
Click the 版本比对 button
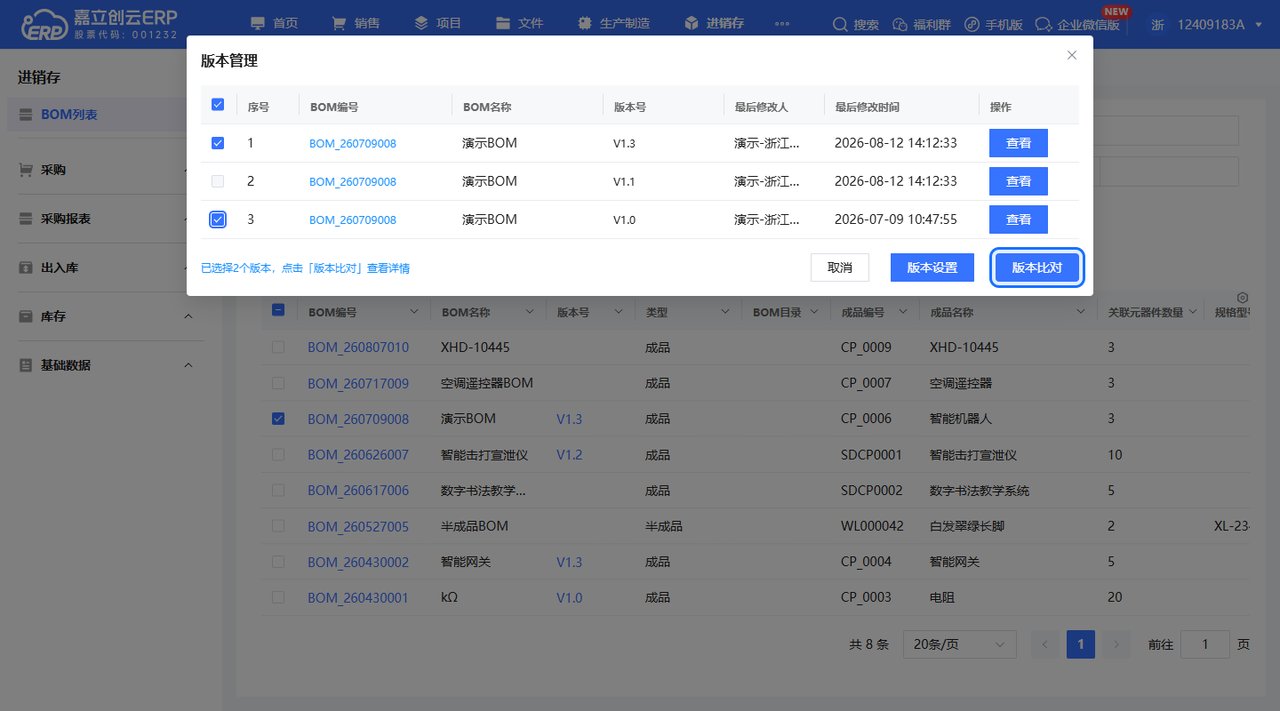click(1037, 267)
